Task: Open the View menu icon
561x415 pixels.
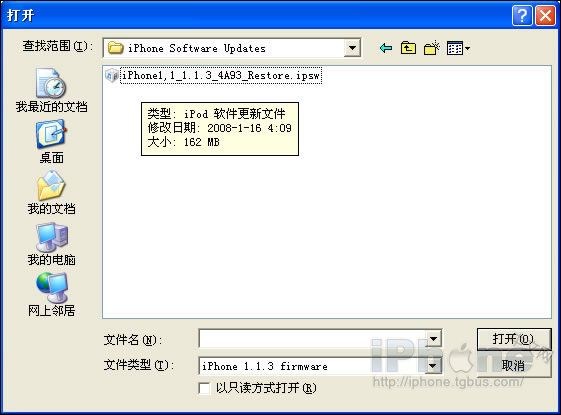Action: point(458,48)
